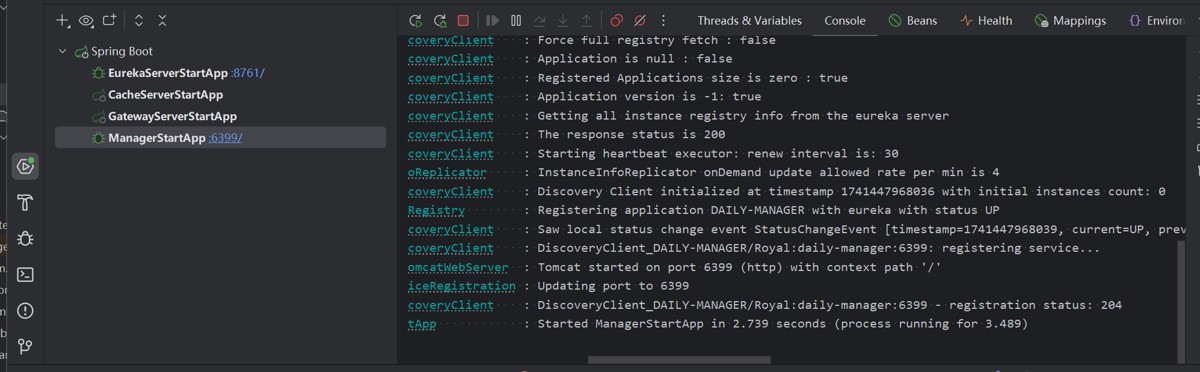Click coveryClient link on 'response status is 200' line
This screenshot has height=372, width=1200.
pyautogui.click(x=451, y=134)
